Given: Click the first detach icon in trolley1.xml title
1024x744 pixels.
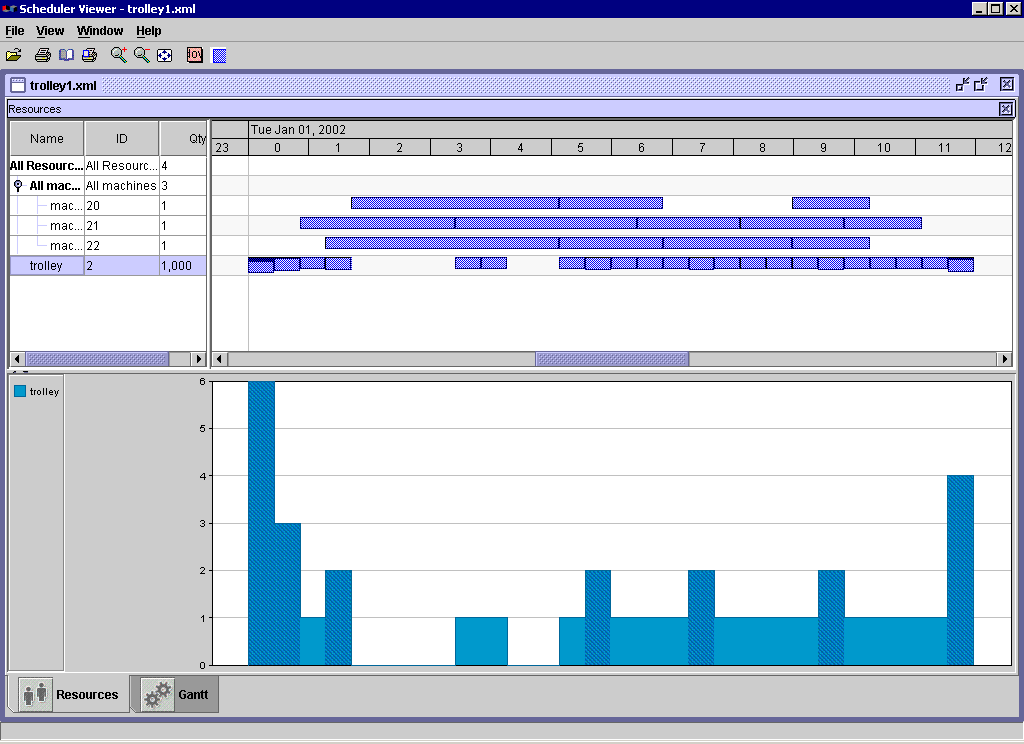Looking at the screenshot, I should pyautogui.click(x=962, y=84).
